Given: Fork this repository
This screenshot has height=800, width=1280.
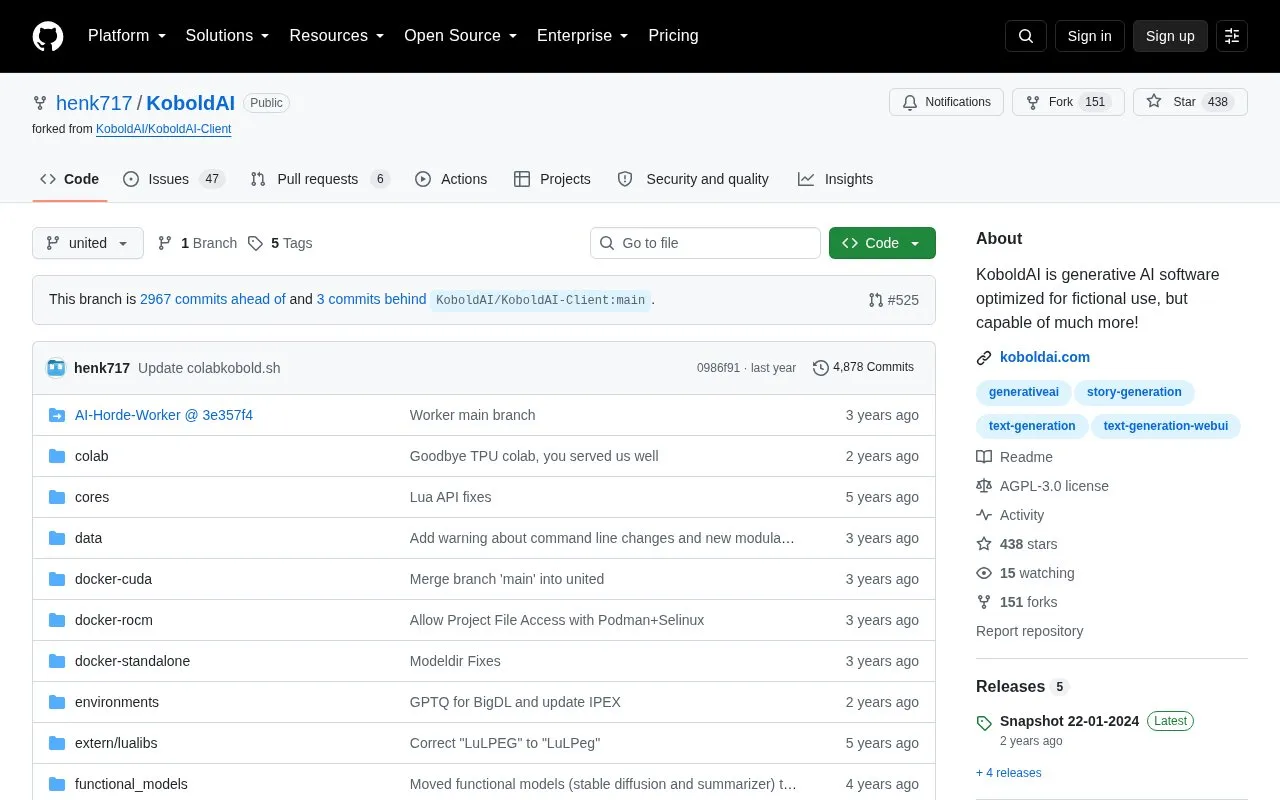Looking at the screenshot, I should coord(1068,102).
